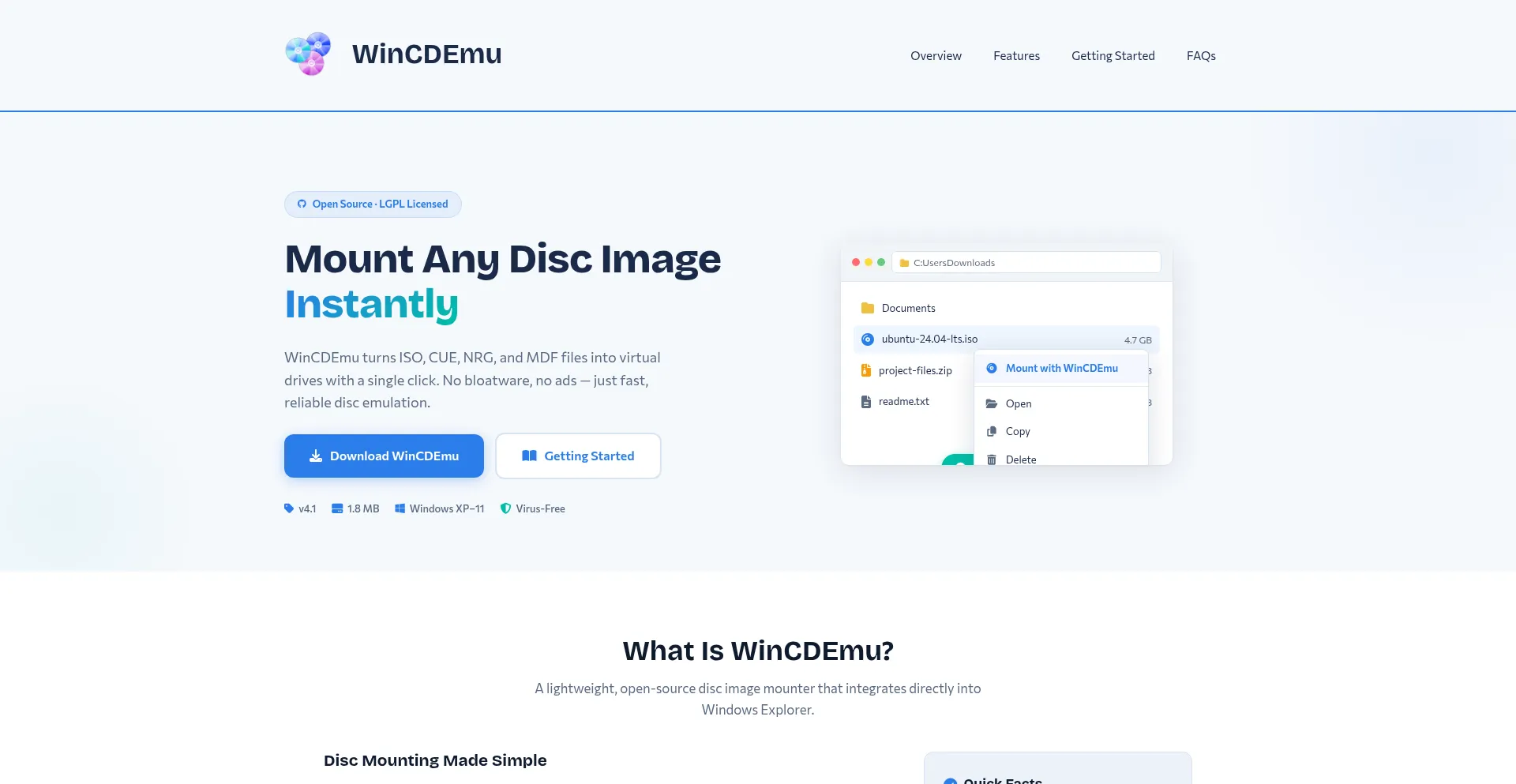Click the open folder icon in context menu
The height and width of the screenshot is (784, 1516).
[992, 403]
